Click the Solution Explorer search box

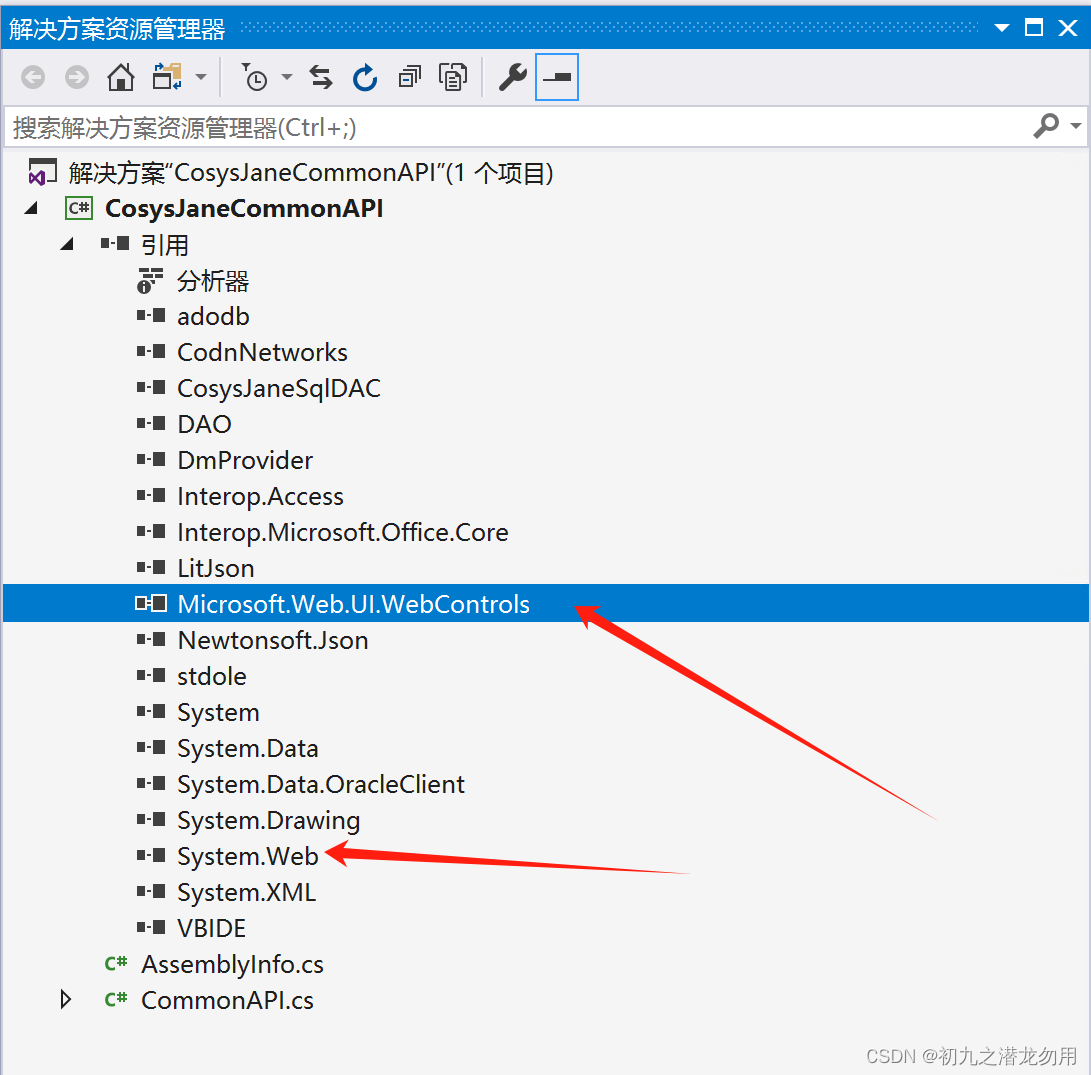tap(515, 127)
